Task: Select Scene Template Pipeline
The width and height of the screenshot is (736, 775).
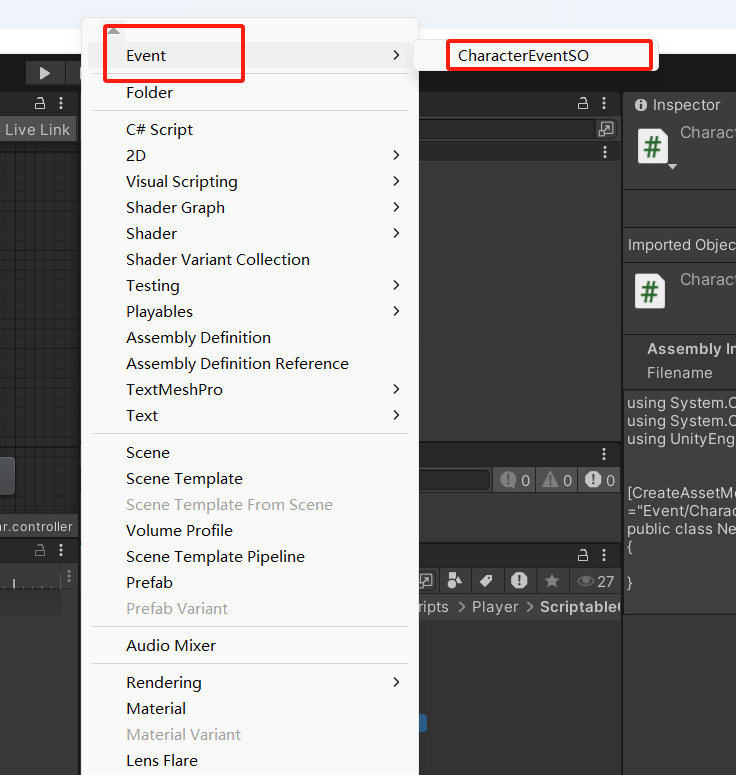Action: point(249,557)
